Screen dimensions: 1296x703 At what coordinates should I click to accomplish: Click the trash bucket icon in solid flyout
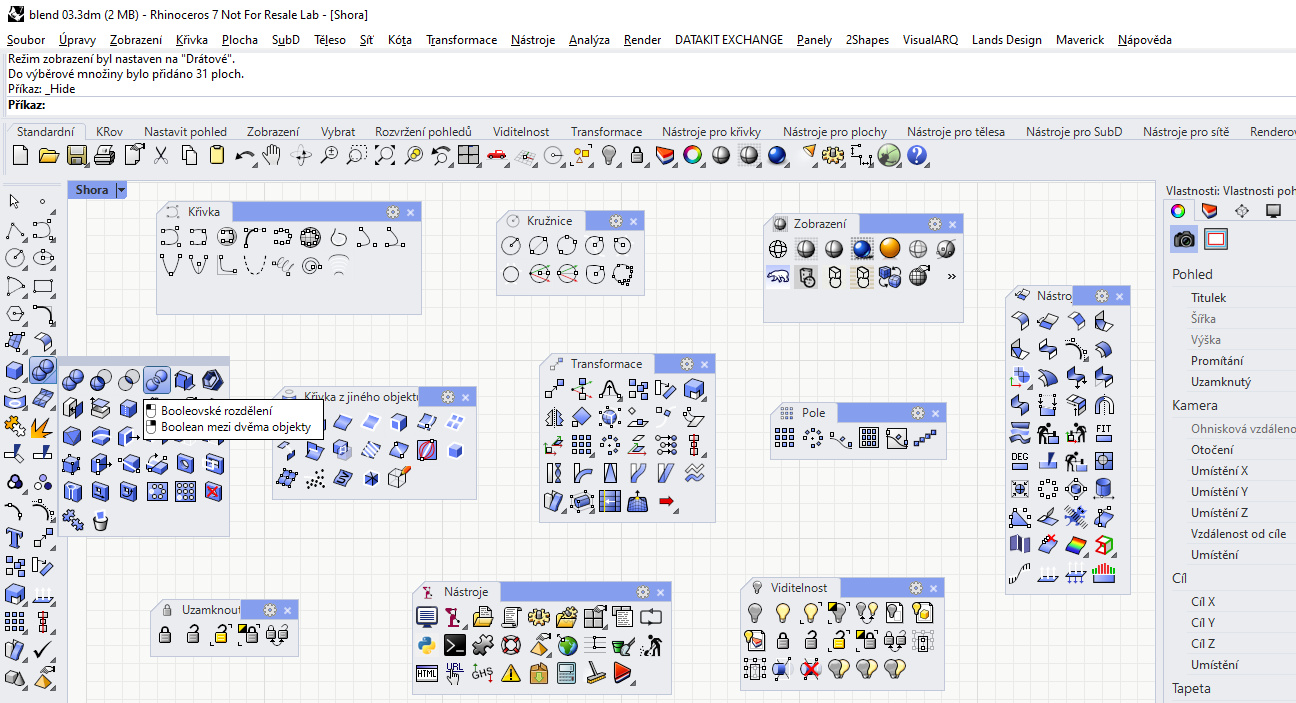(100, 520)
